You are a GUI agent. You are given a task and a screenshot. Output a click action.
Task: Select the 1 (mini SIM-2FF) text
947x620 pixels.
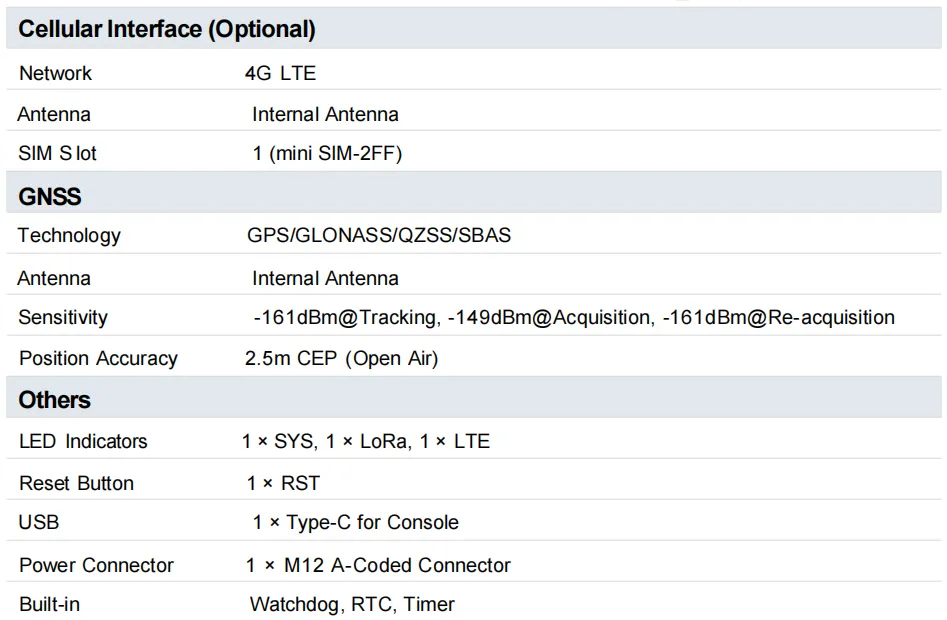point(327,153)
